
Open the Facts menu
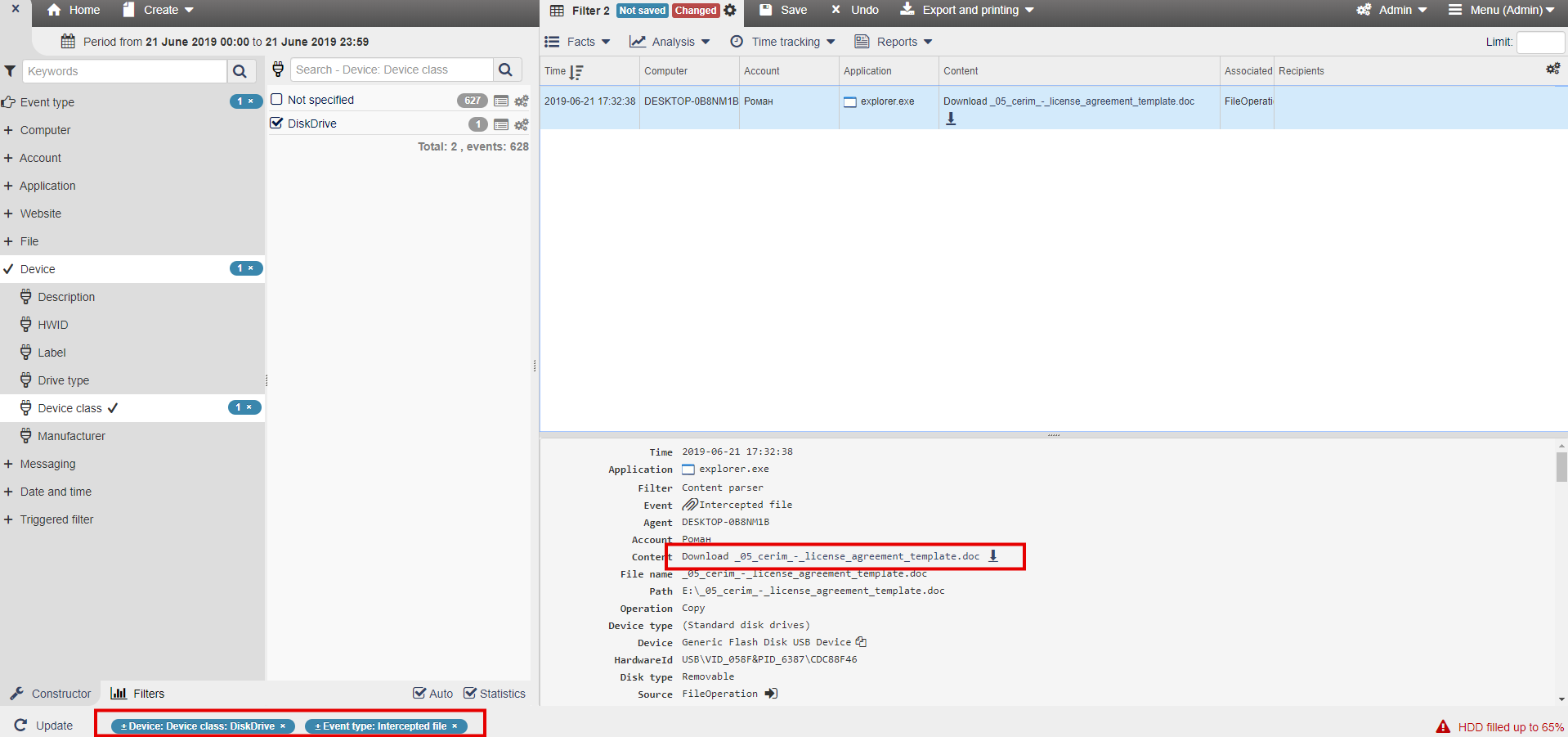578,42
